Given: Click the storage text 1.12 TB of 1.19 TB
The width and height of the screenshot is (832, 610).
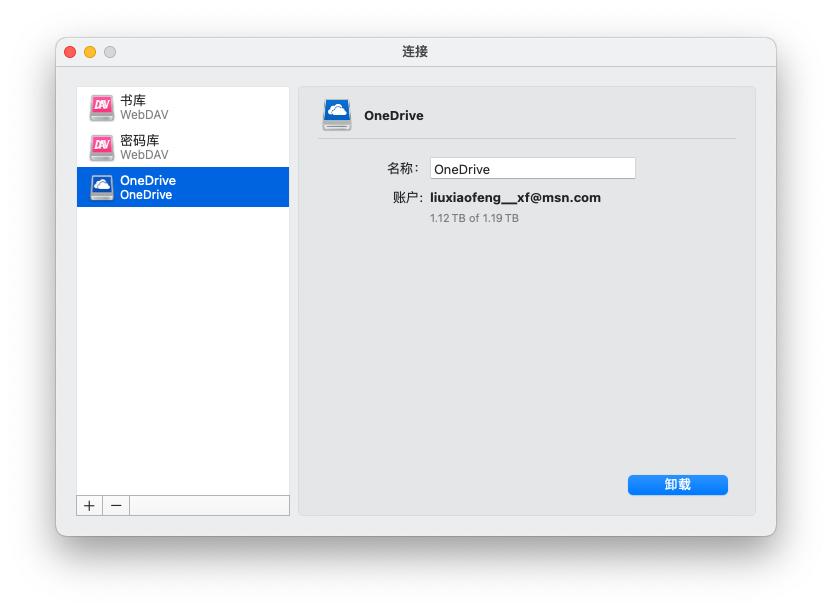Looking at the screenshot, I should click(474, 218).
